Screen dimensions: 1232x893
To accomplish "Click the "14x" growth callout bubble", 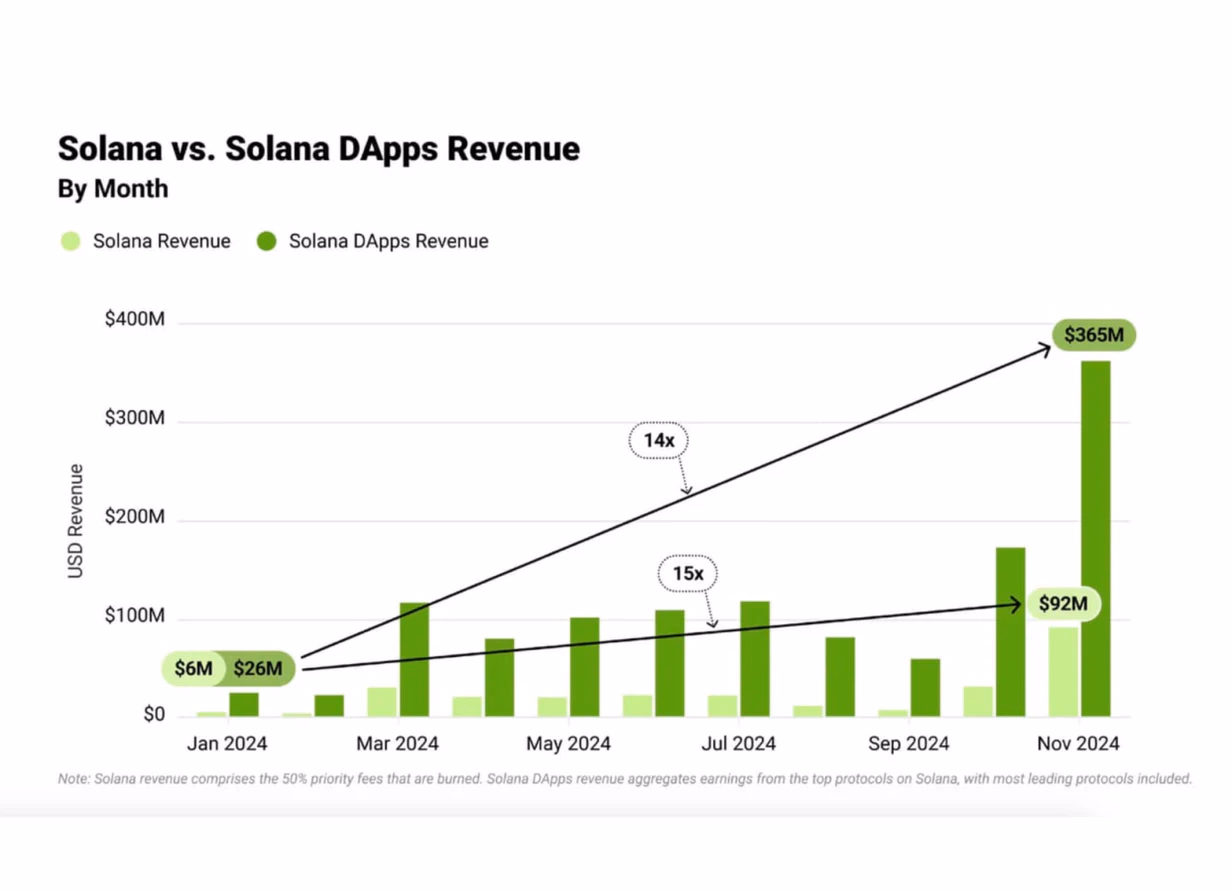I will pyautogui.click(x=659, y=440).
